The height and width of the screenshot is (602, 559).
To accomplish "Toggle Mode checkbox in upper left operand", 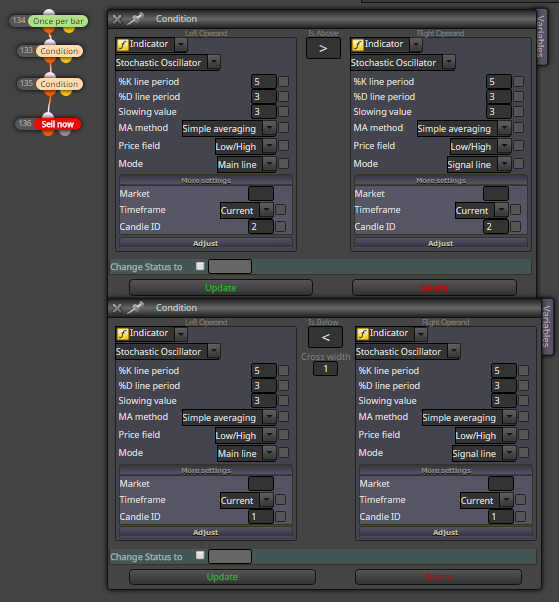I will [283, 164].
